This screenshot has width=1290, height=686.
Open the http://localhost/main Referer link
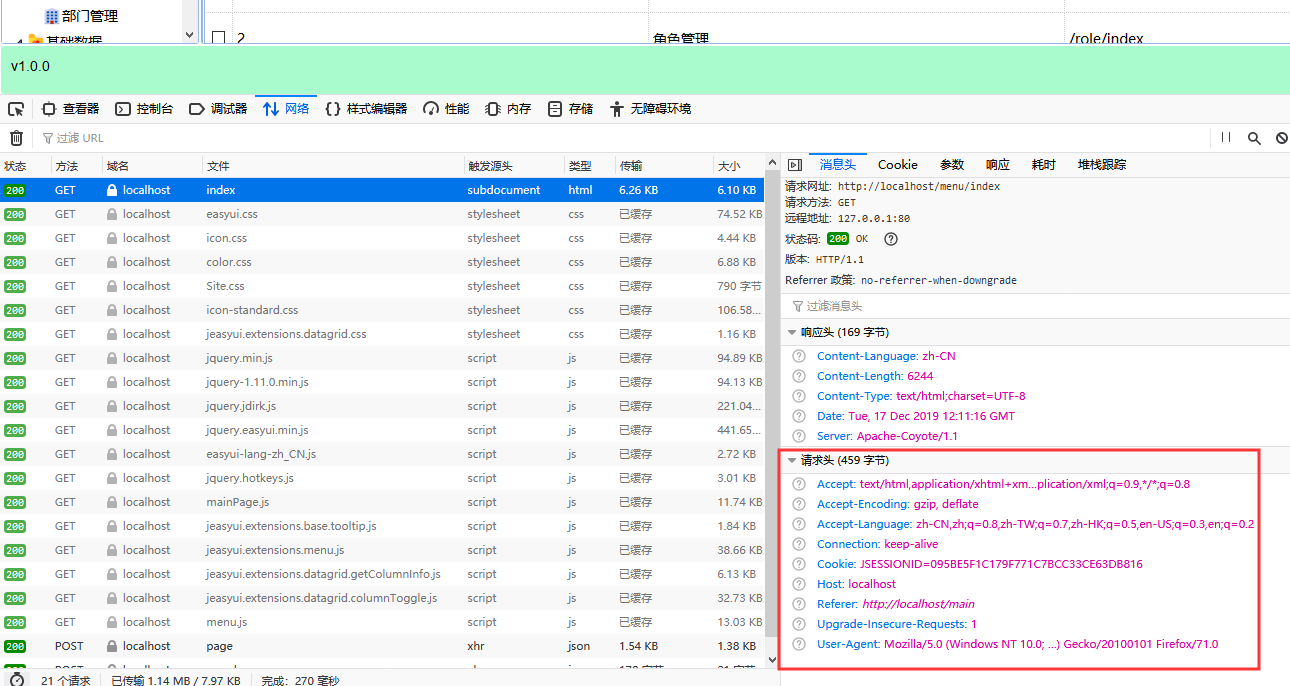click(x=918, y=604)
